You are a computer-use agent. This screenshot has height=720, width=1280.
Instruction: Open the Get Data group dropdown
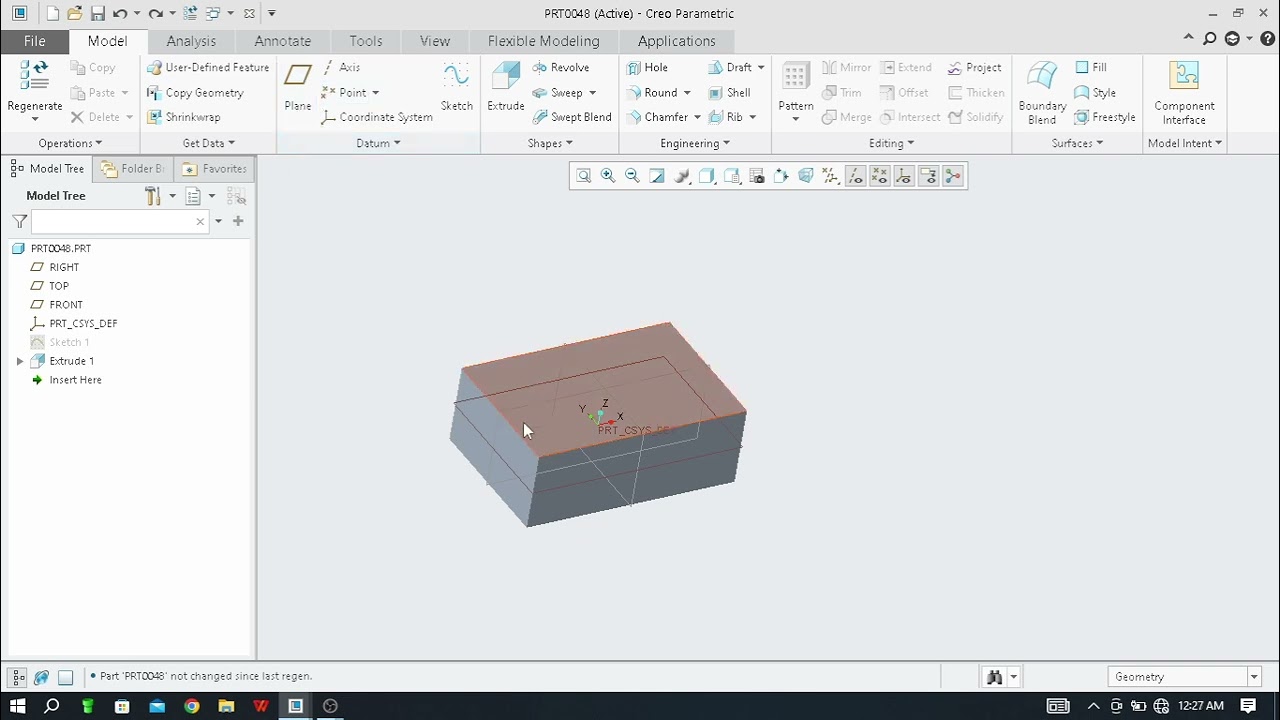pos(209,143)
